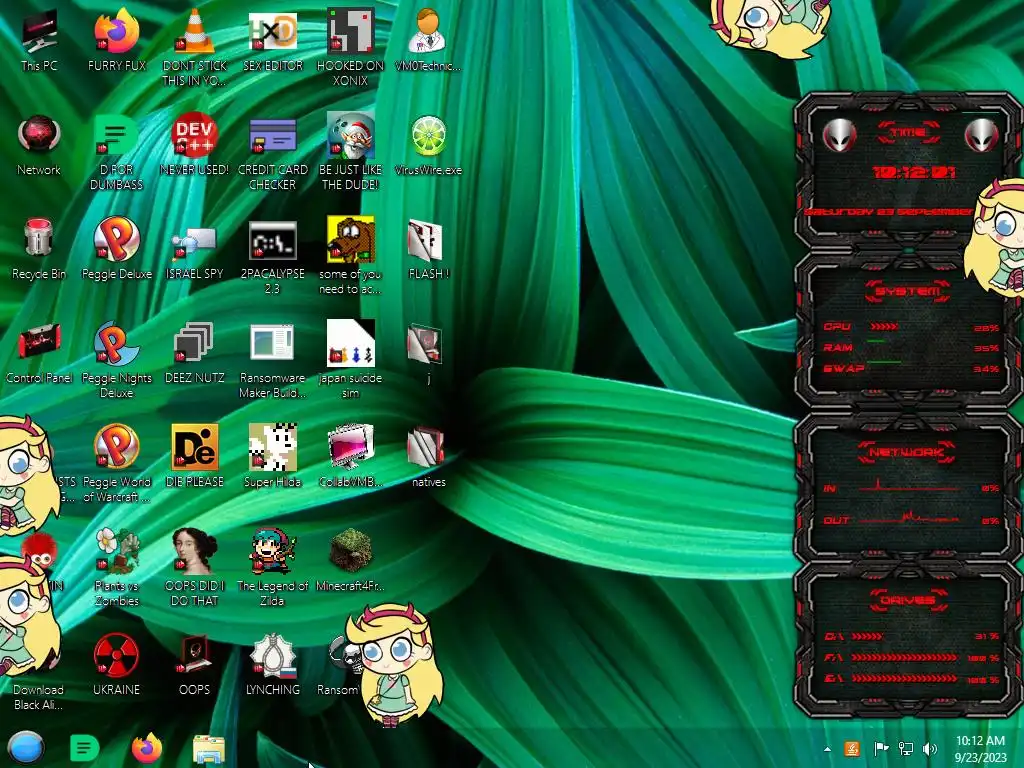This screenshot has width=1024, height=768.
Task: Open the Download Black Ali... icon
Action: coord(38,697)
